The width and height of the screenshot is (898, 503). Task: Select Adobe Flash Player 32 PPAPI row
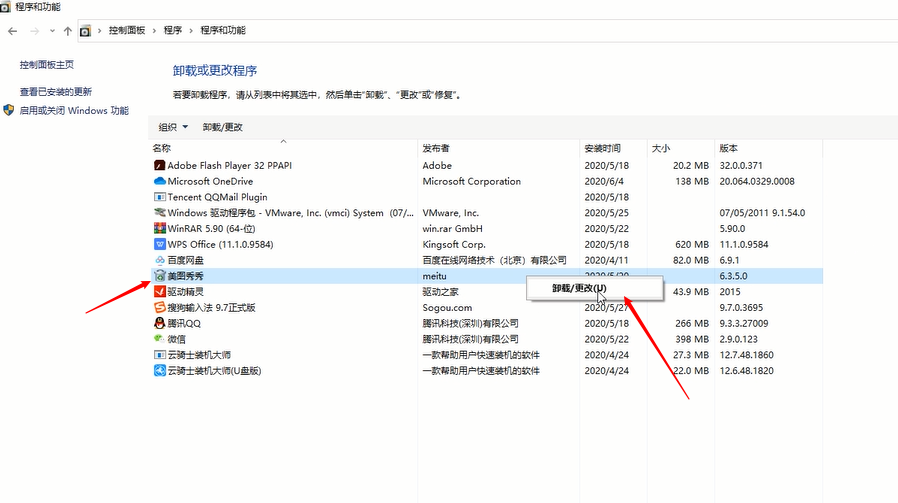click(x=487, y=166)
